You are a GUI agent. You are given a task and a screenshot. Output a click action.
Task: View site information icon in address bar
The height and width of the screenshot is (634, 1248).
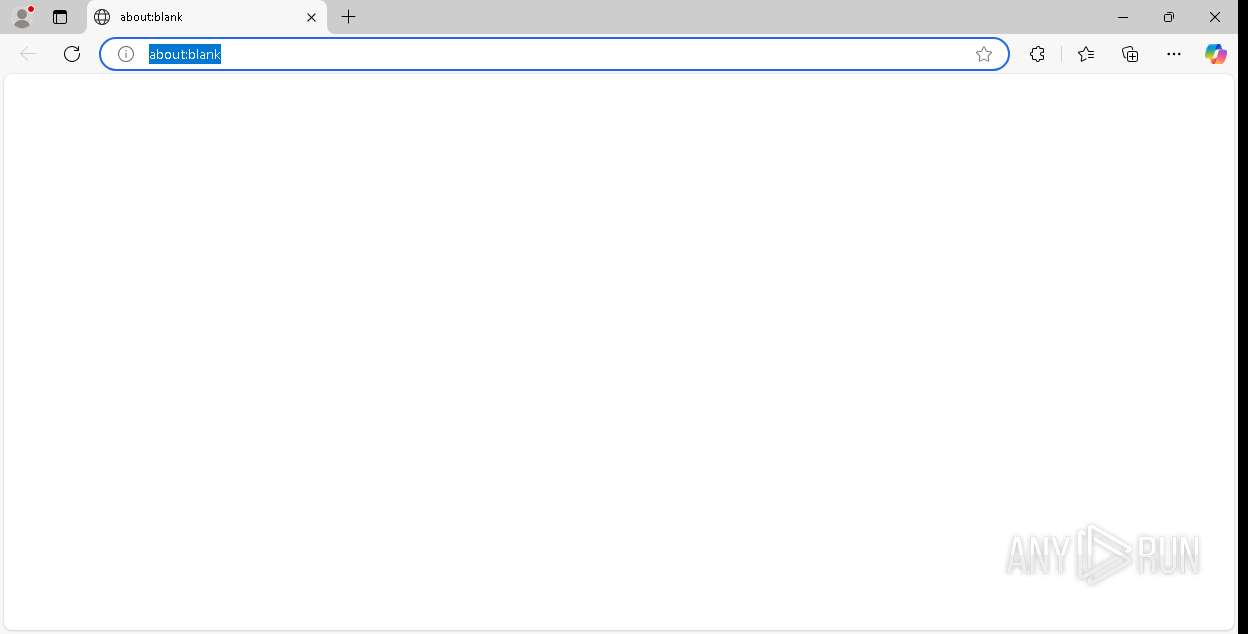pyautogui.click(x=126, y=54)
